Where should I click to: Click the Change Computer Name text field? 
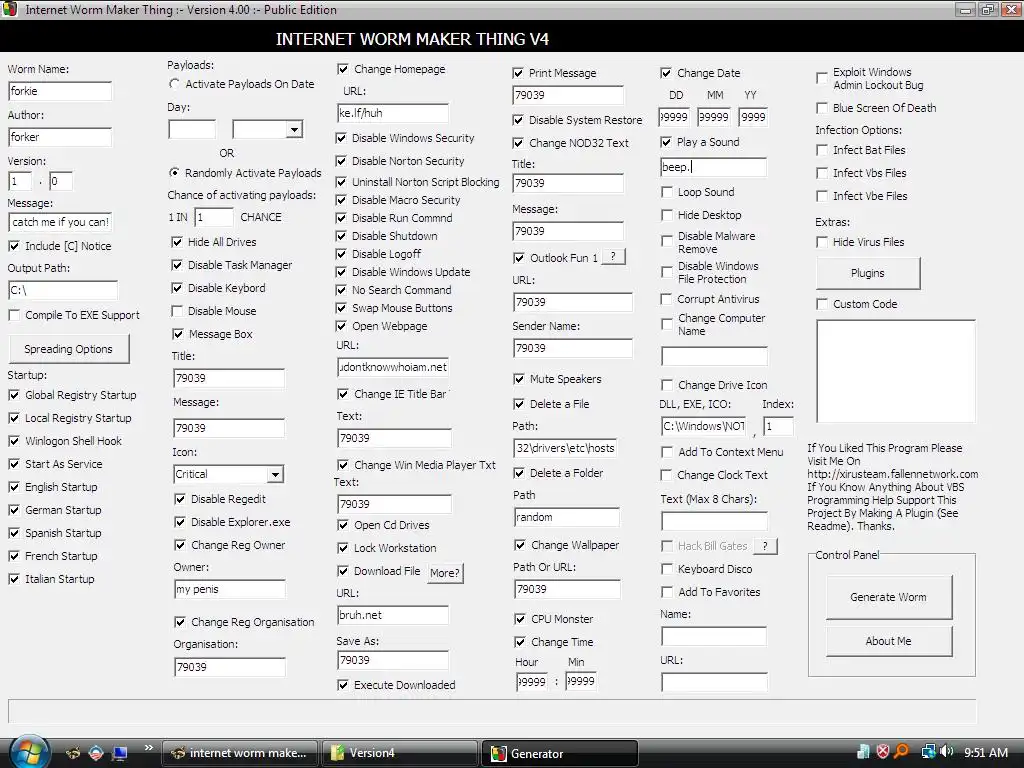714,356
